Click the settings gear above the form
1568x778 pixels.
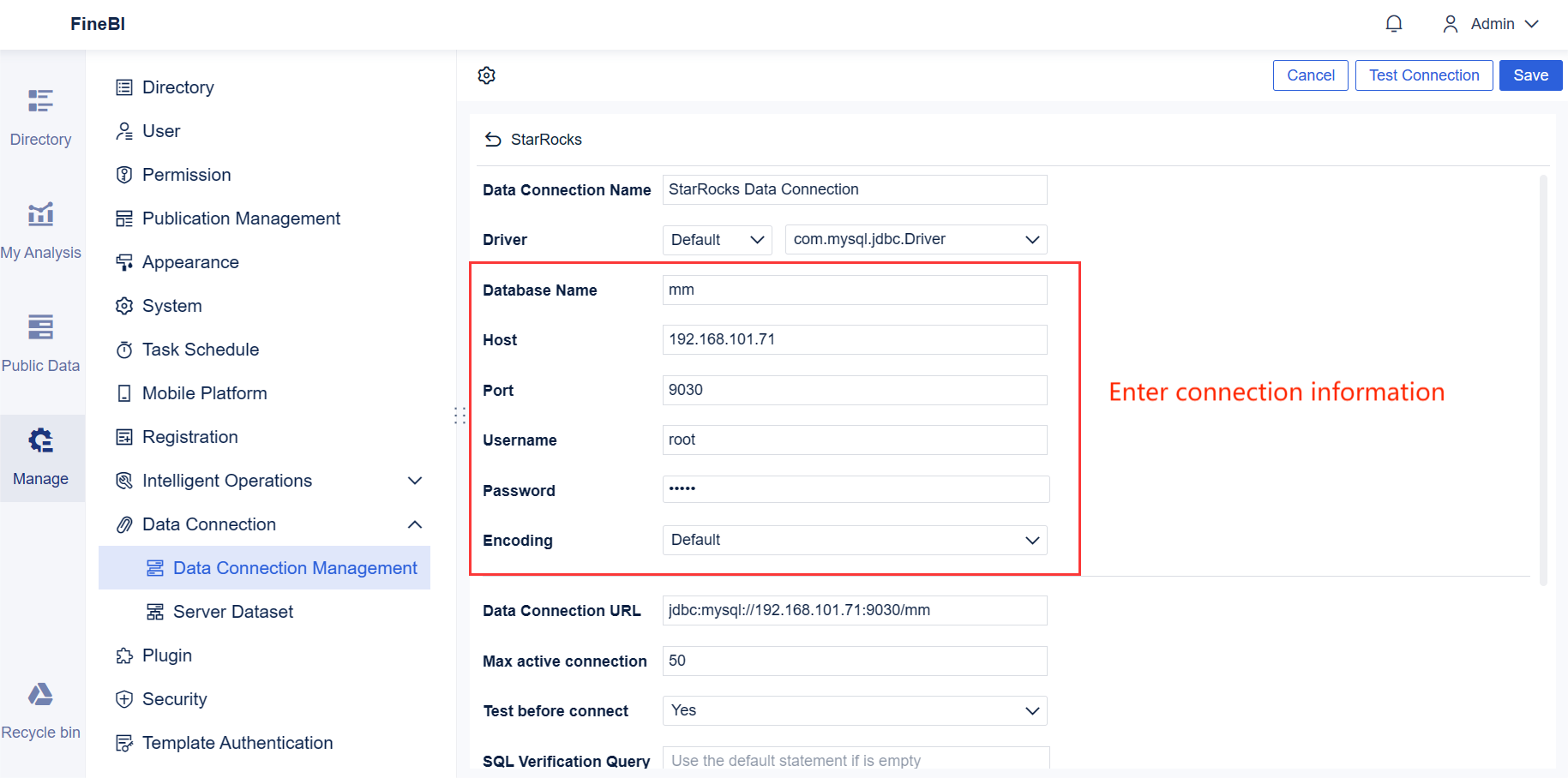486,75
